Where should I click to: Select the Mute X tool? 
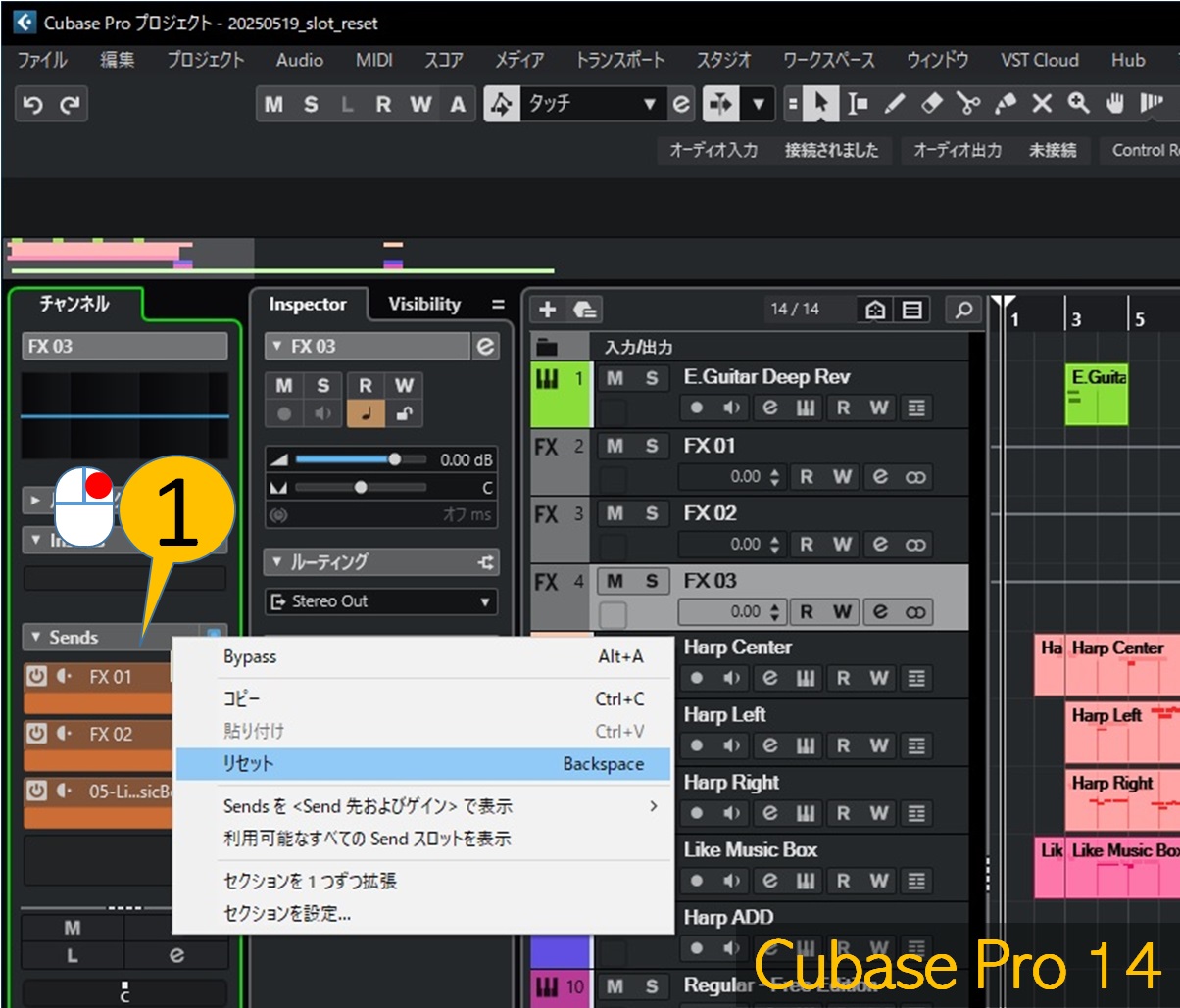click(1042, 104)
